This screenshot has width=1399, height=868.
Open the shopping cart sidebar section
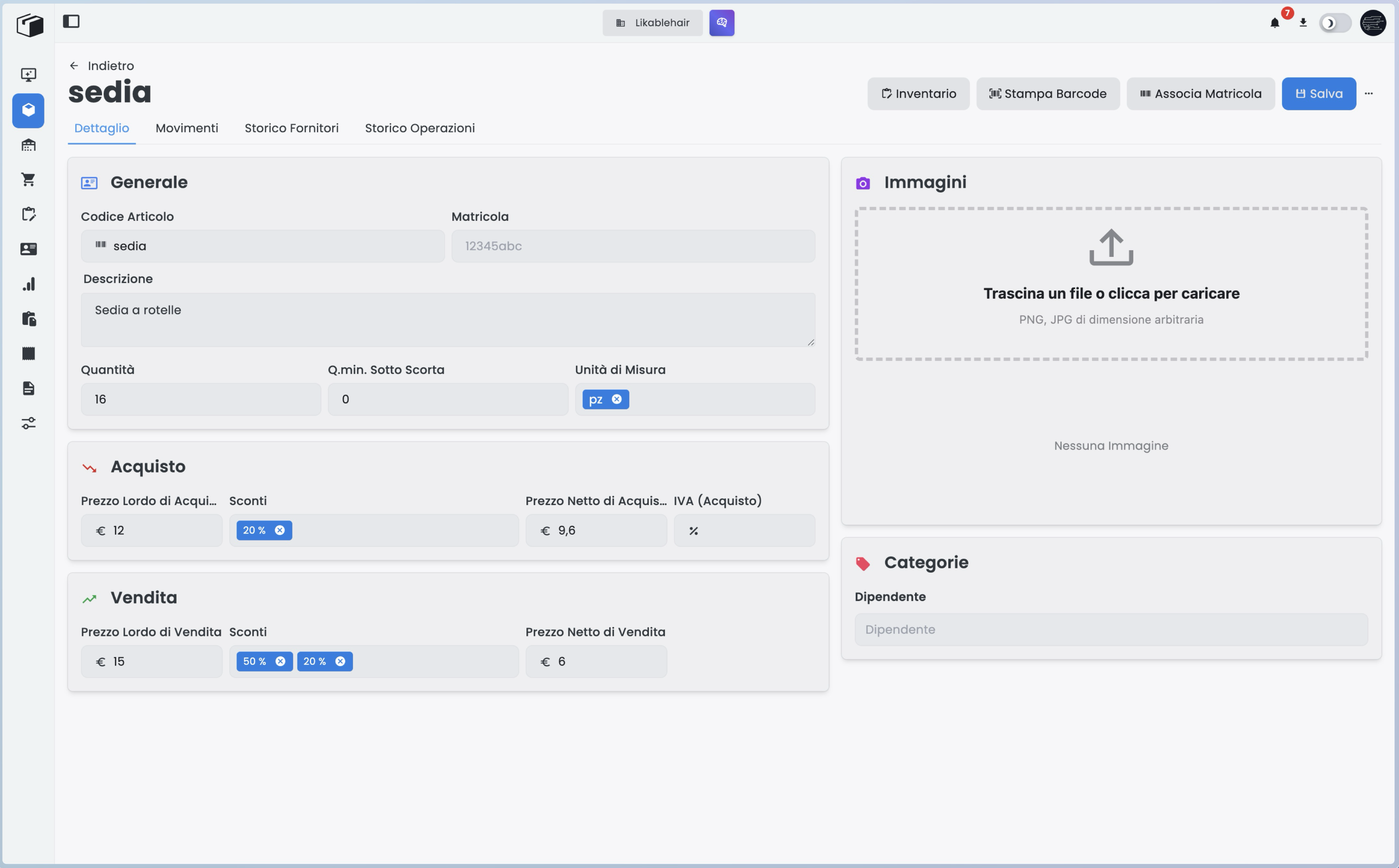coord(28,180)
